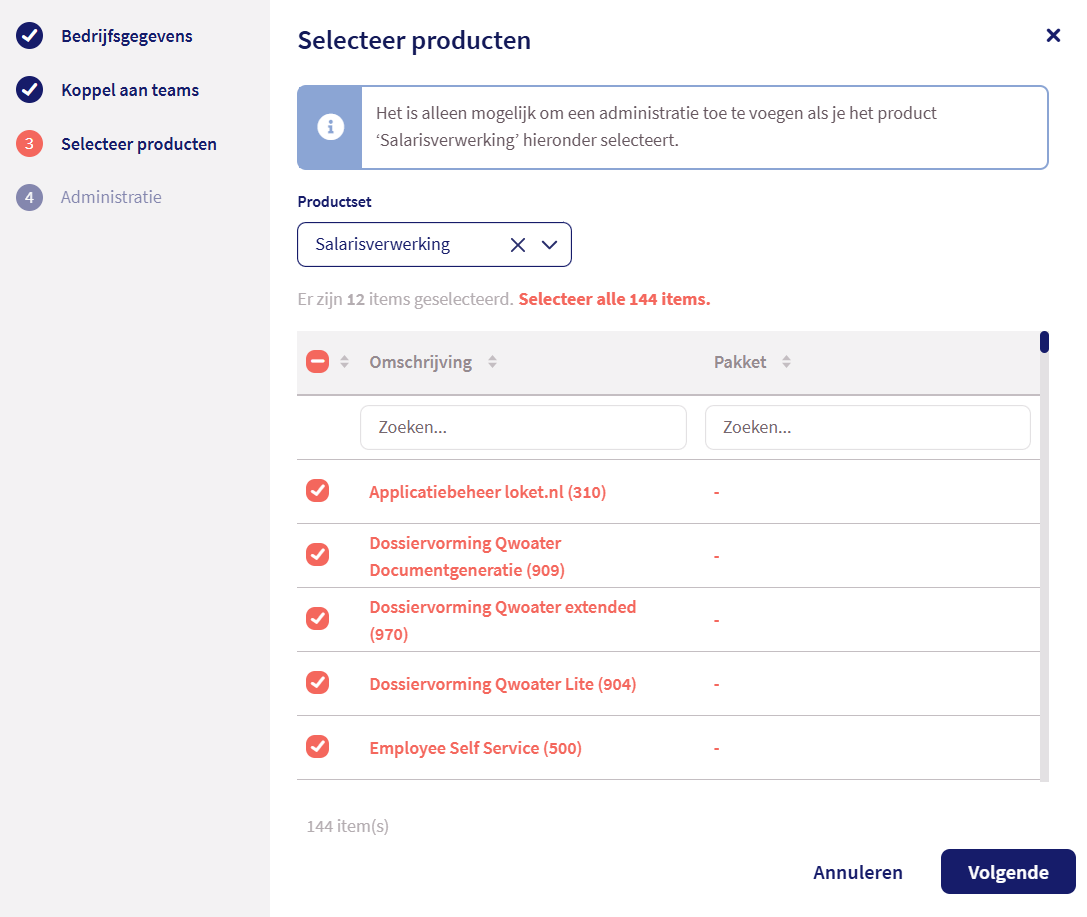1087x917 pixels.
Task: Sort the table by Pakket column arrows
Action: tap(786, 362)
